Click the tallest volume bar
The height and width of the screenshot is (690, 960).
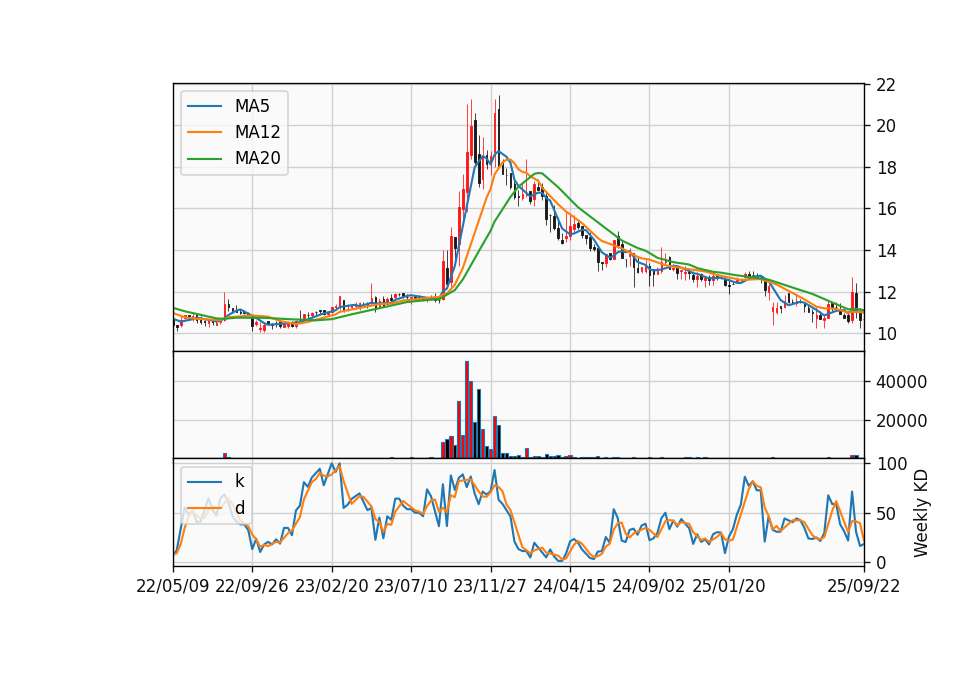[467, 410]
